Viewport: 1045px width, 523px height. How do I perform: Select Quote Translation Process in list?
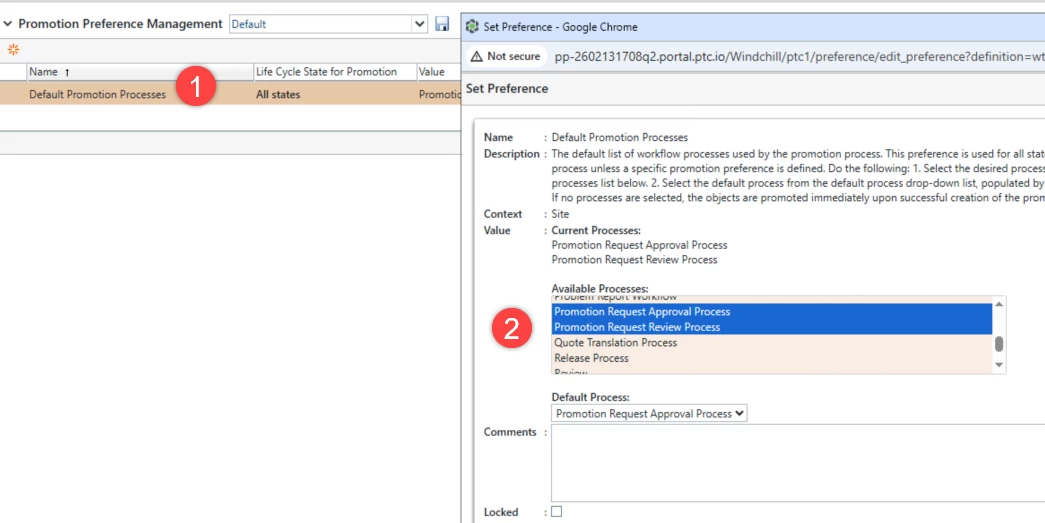coord(772,342)
